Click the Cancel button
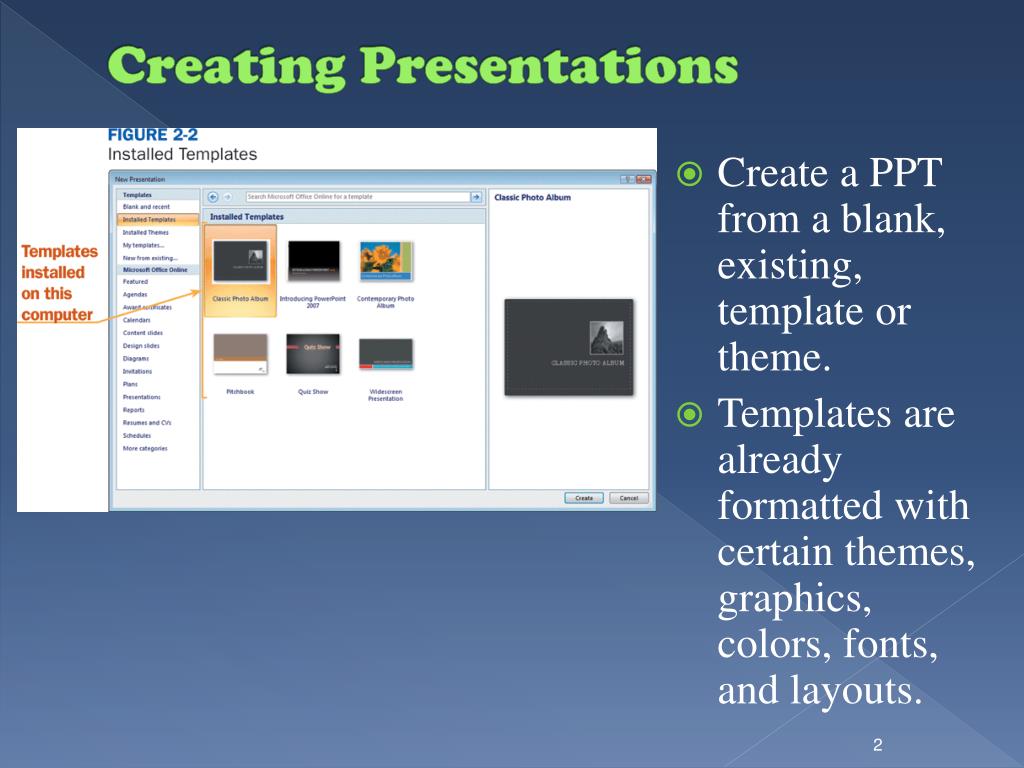The height and width of the screenshot is (768, 1024). 629,498
